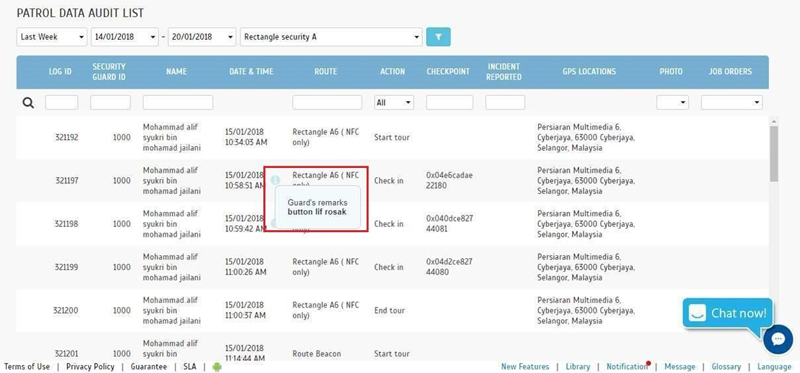Click the 'button lif rosak' guard remark
Screen dimensions: 800x373
317,212
